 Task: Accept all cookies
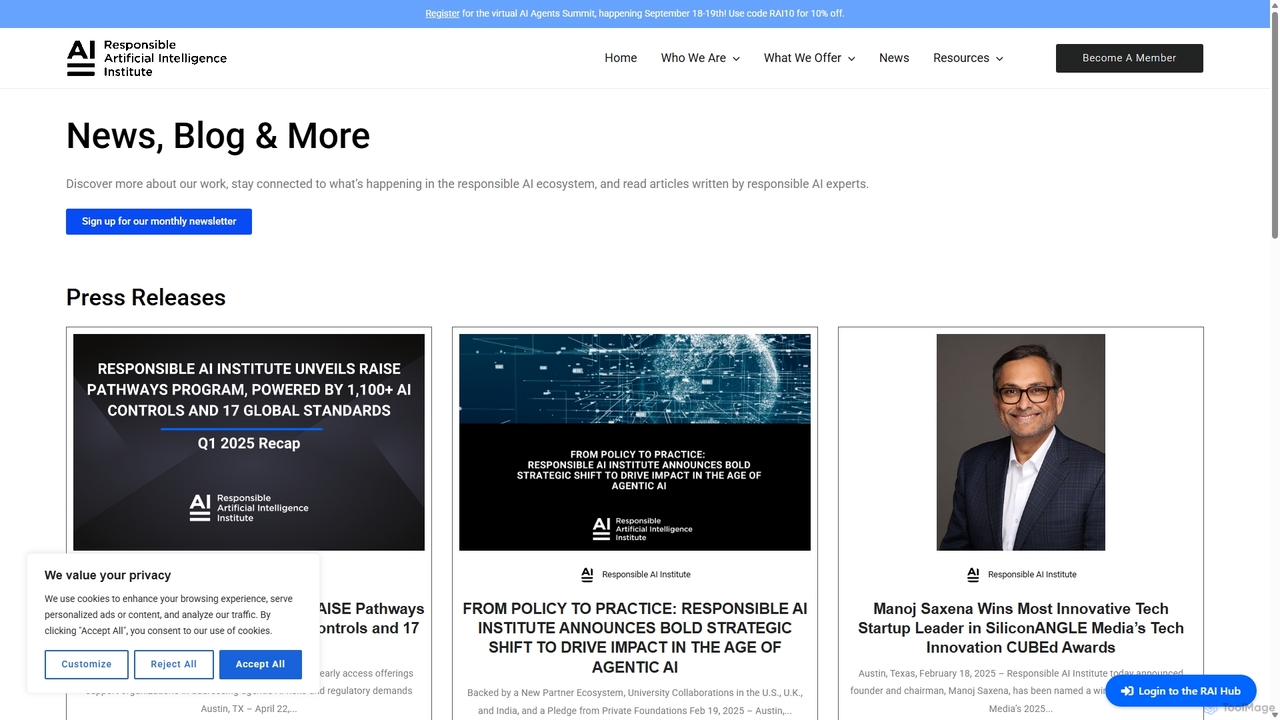pyautogui.click(x=260, y=664)
